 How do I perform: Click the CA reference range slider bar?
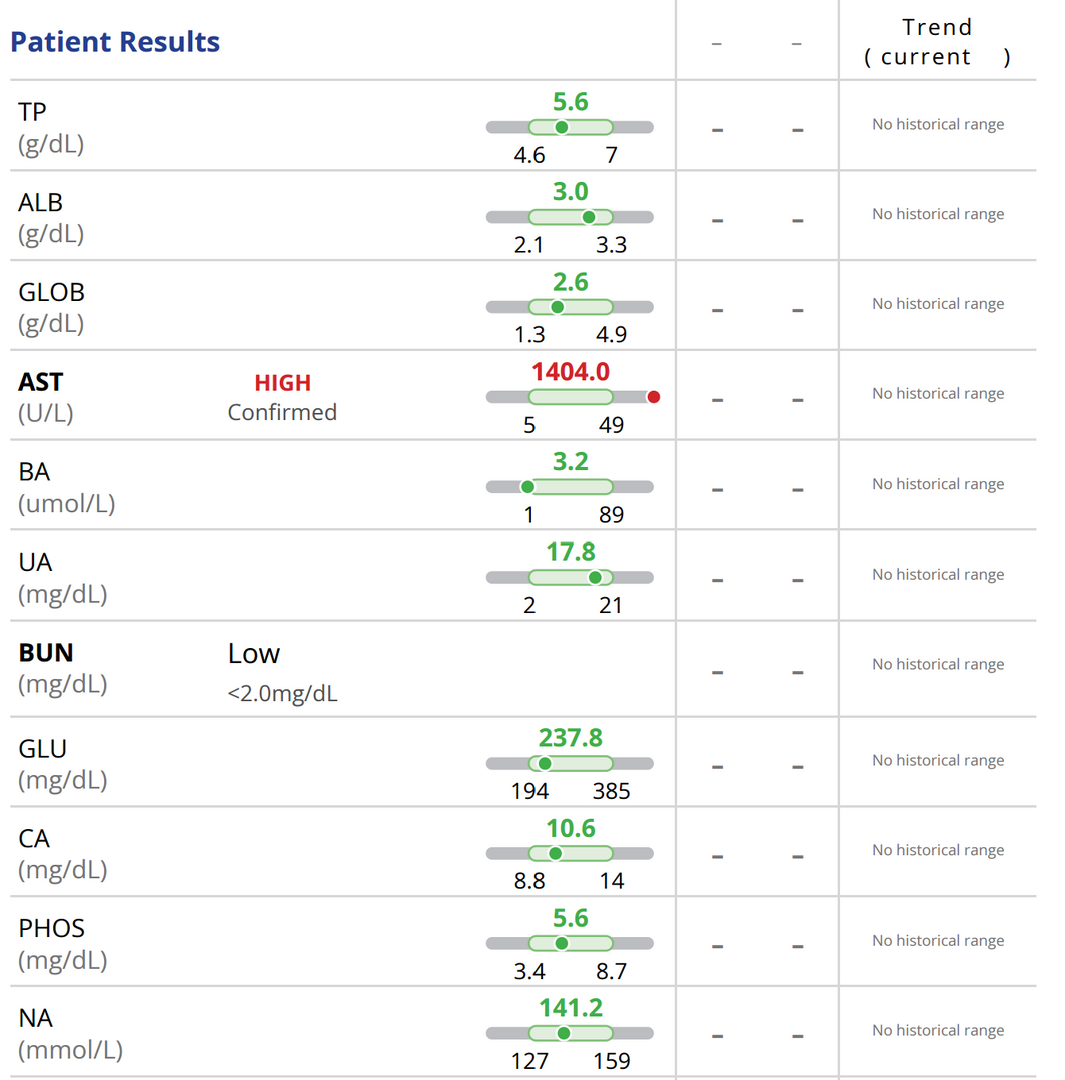coord(570,853)
